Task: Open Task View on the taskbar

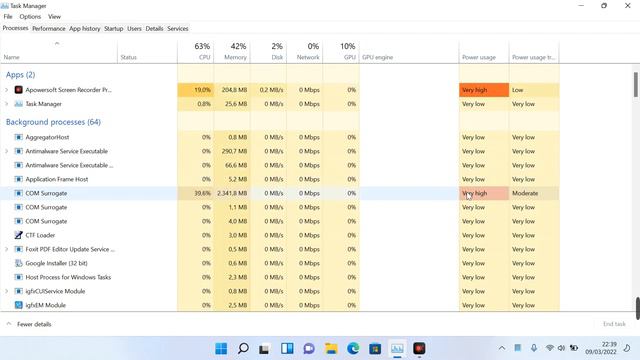Action: (264, 349)
